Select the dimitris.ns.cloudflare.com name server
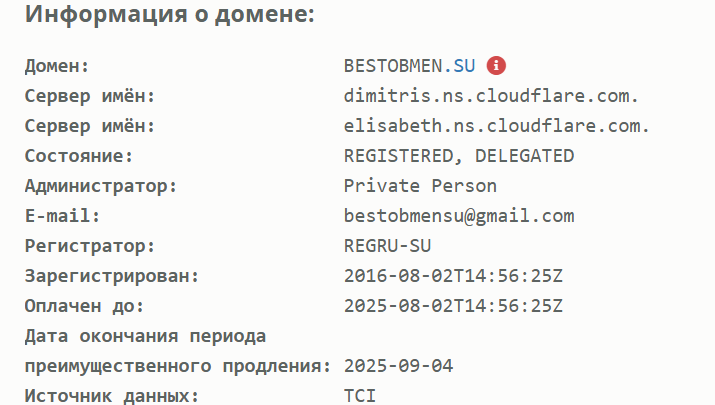The image size is (715, 405). pos(491,96)
